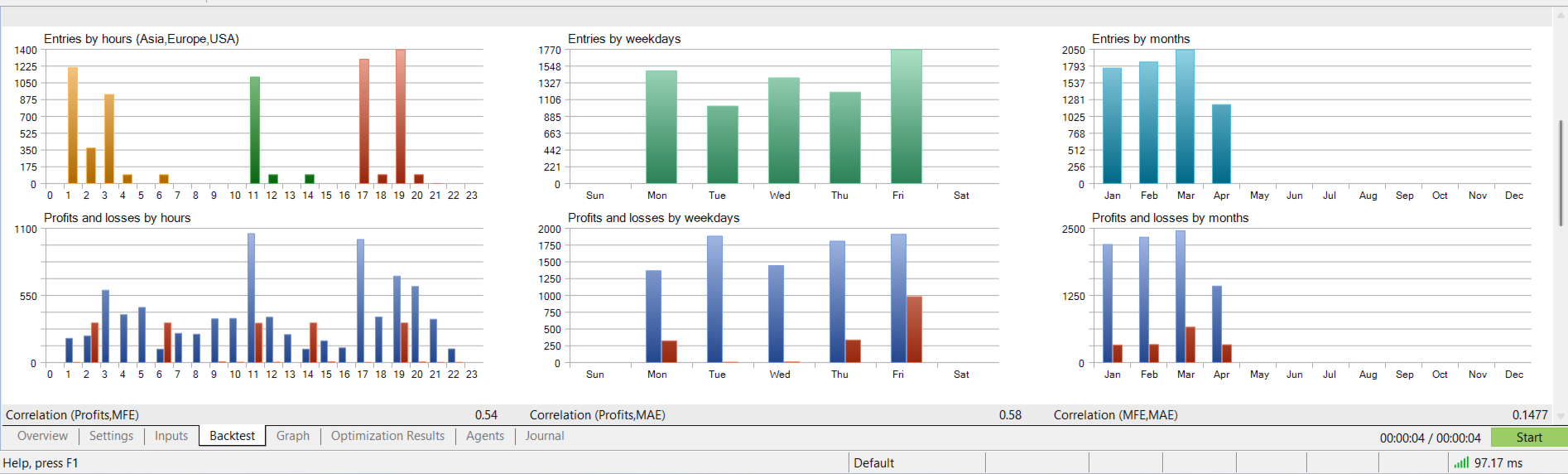The height and width of the screenshot is (474, 1568).
Task: Click the Feb bar in Entries by months
Action: pos(1148,123)
